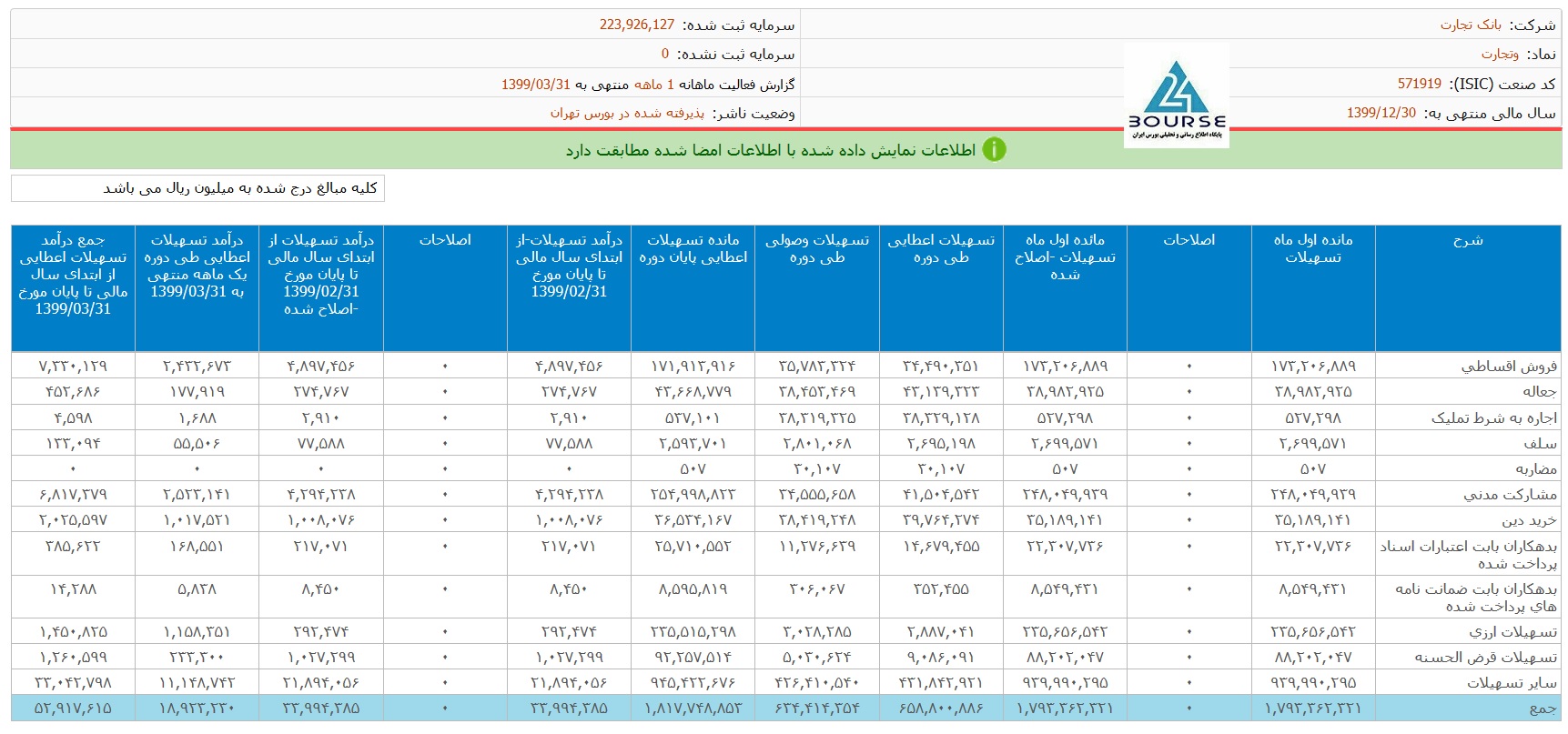Click total collected value '۶۳۴,۴۱۴,۳۵۴'
This screenshot has height=734, width=1568.
click(817, 708)
